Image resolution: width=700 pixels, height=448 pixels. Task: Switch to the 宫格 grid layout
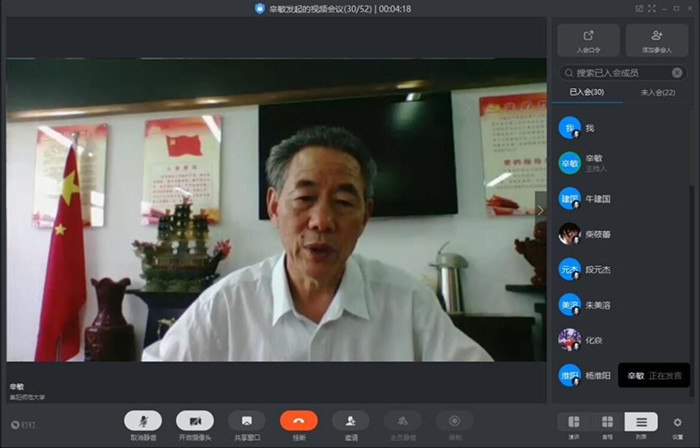(607, 422)
